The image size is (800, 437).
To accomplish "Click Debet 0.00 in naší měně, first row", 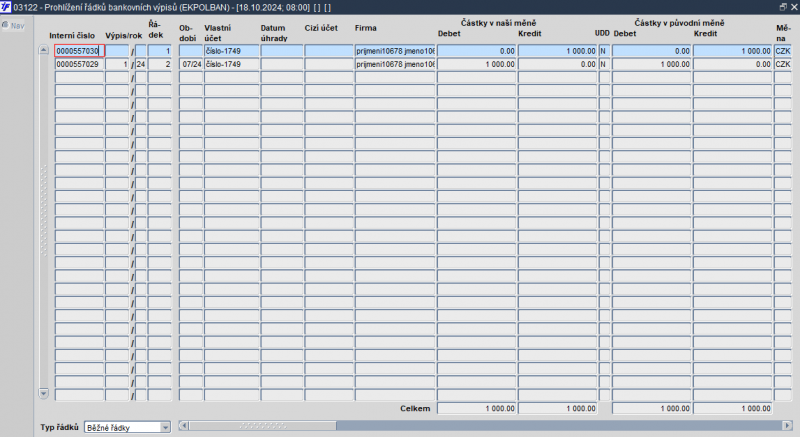I will pyautogui.click(x=477, y=51).
